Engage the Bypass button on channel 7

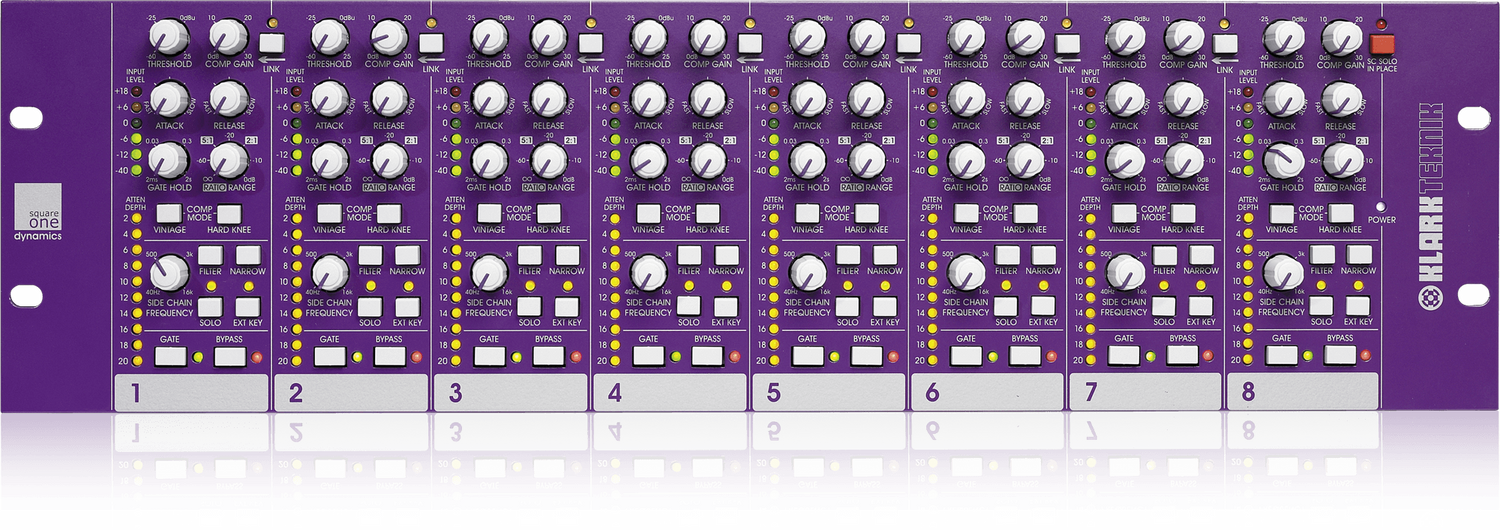click(1183, 355)
